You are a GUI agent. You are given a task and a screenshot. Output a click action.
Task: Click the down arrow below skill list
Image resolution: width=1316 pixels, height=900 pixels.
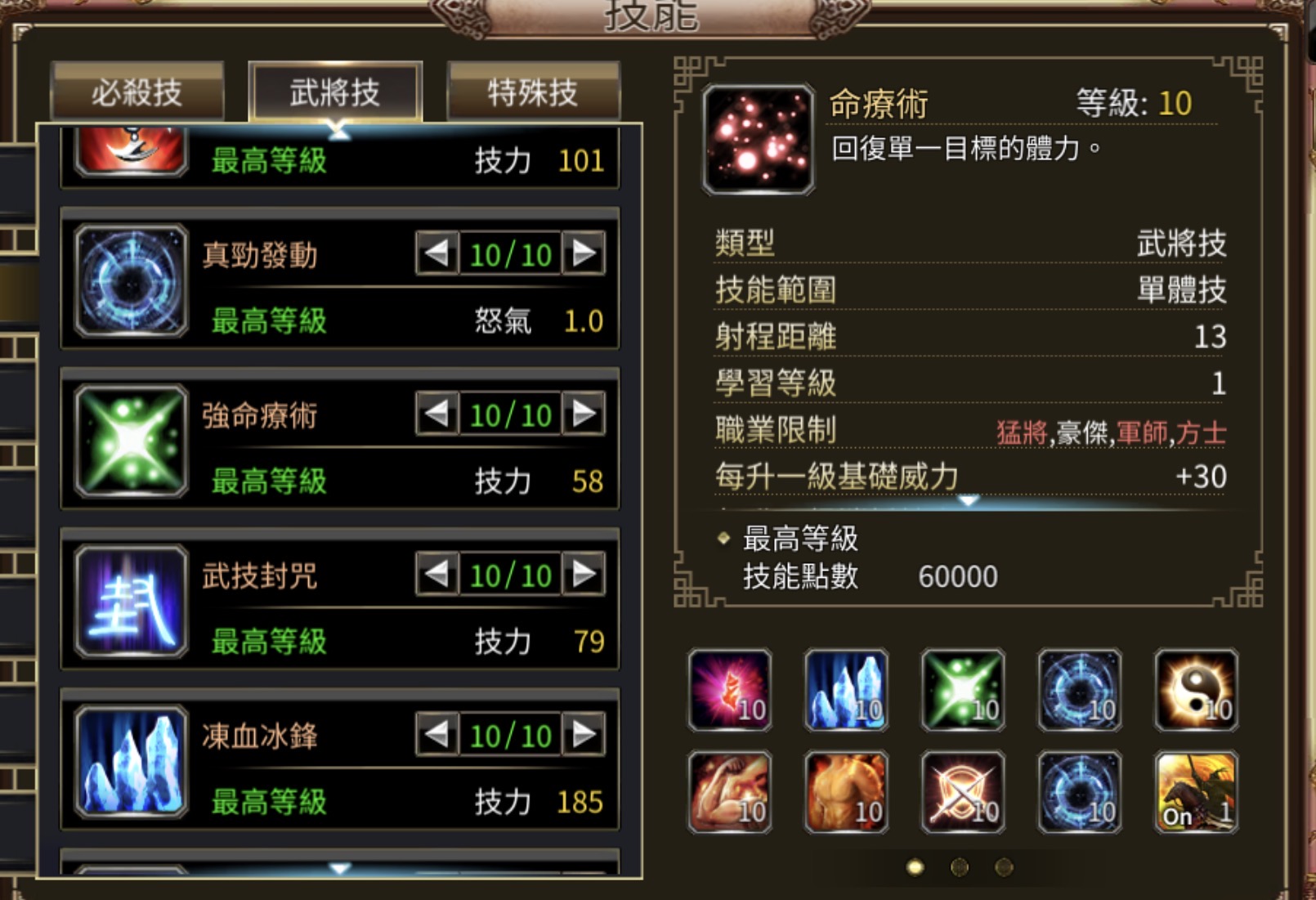339,868
